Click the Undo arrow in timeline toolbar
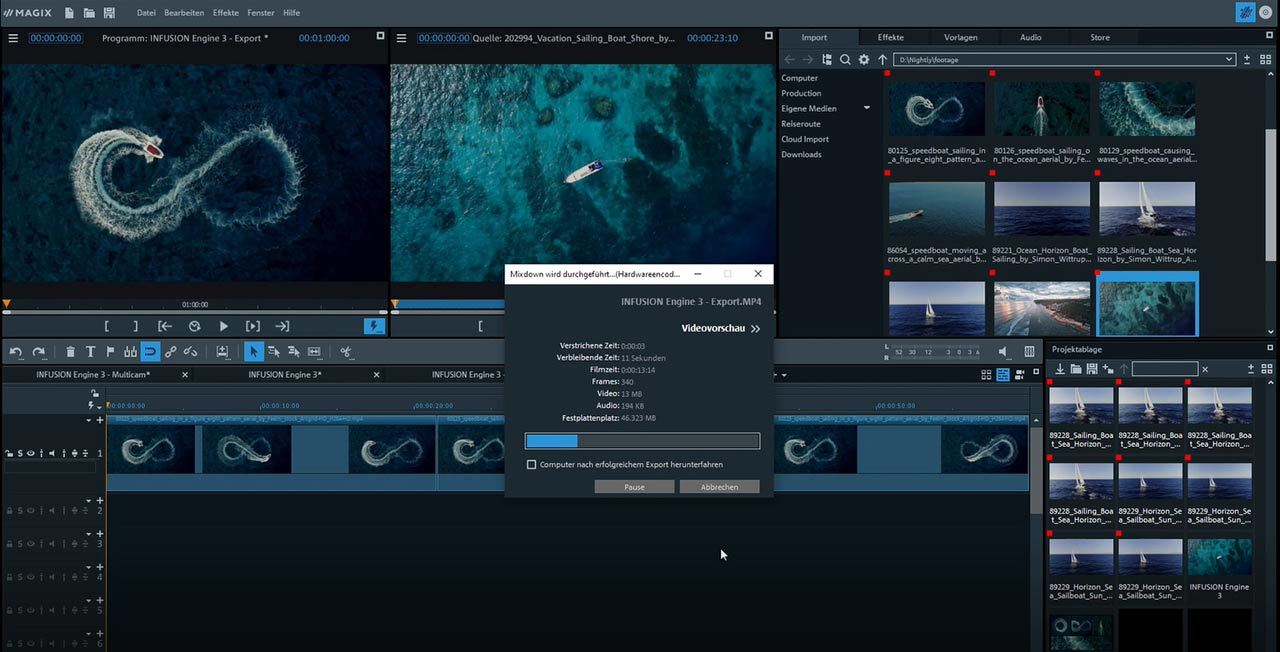 pos(15,352)
